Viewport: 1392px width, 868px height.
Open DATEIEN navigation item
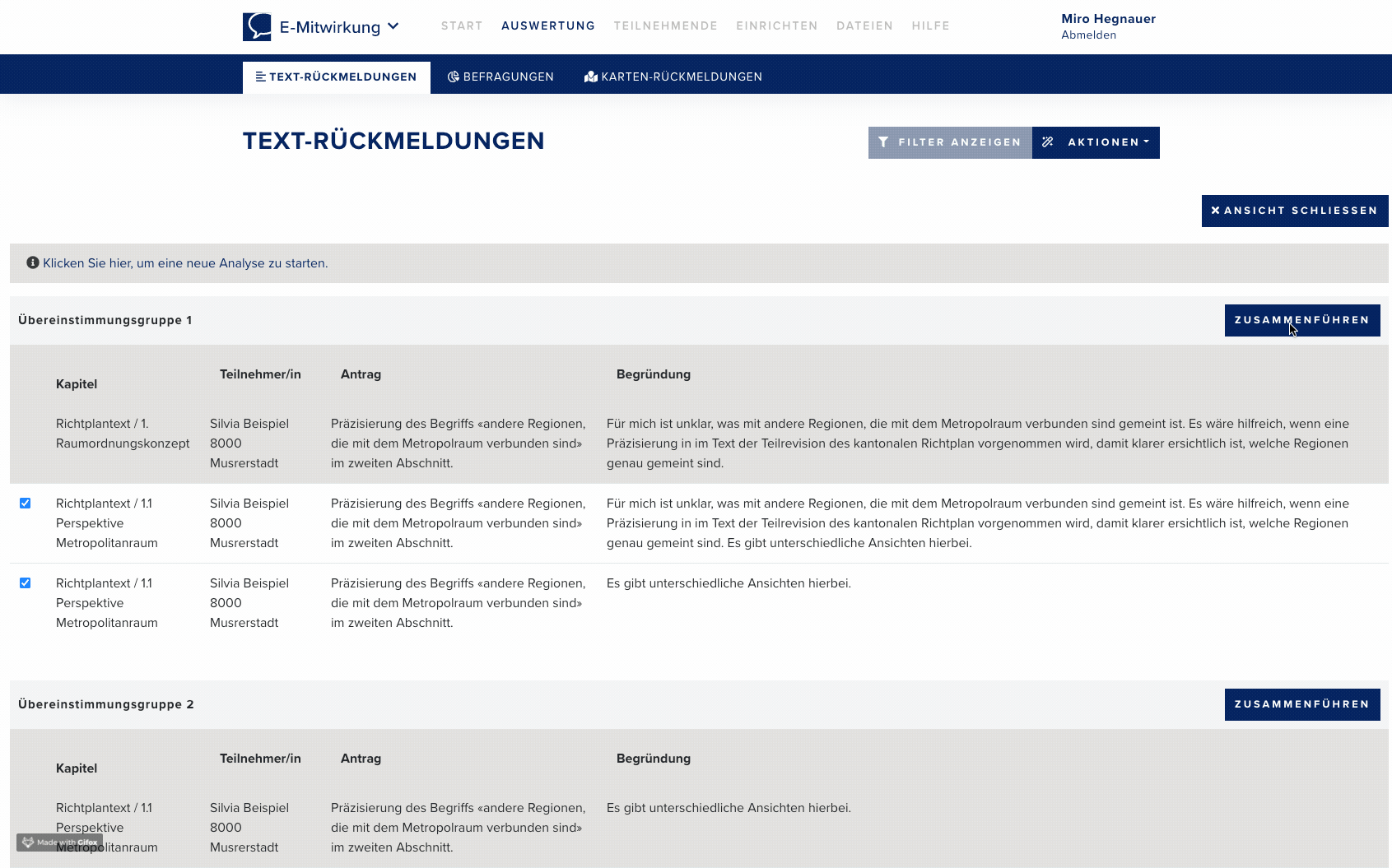(865, 26)
